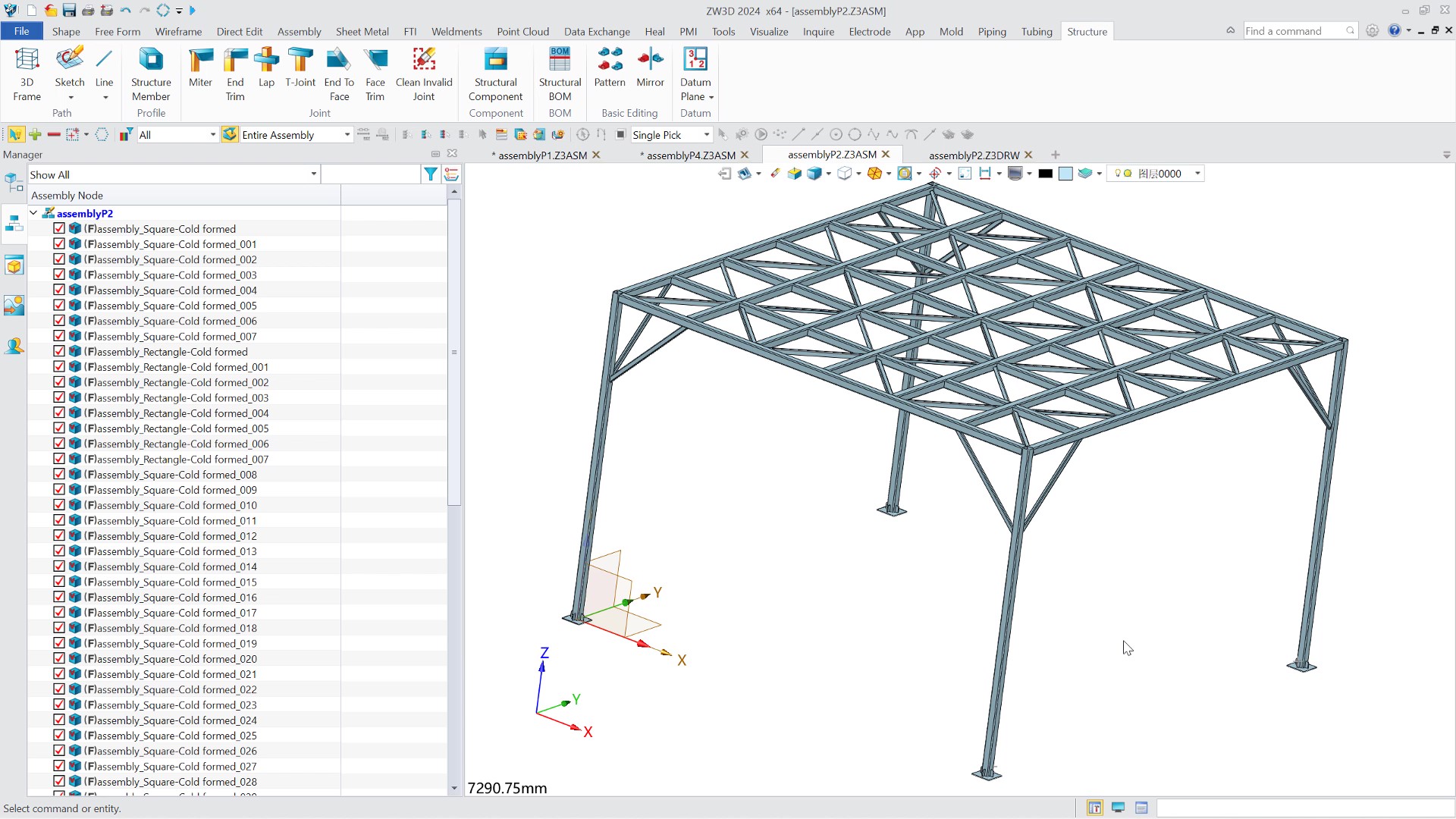The image size is (1456, 819).
Task: Switch to the Sheet Metal ribbon tab
Action: click(362, 31)
